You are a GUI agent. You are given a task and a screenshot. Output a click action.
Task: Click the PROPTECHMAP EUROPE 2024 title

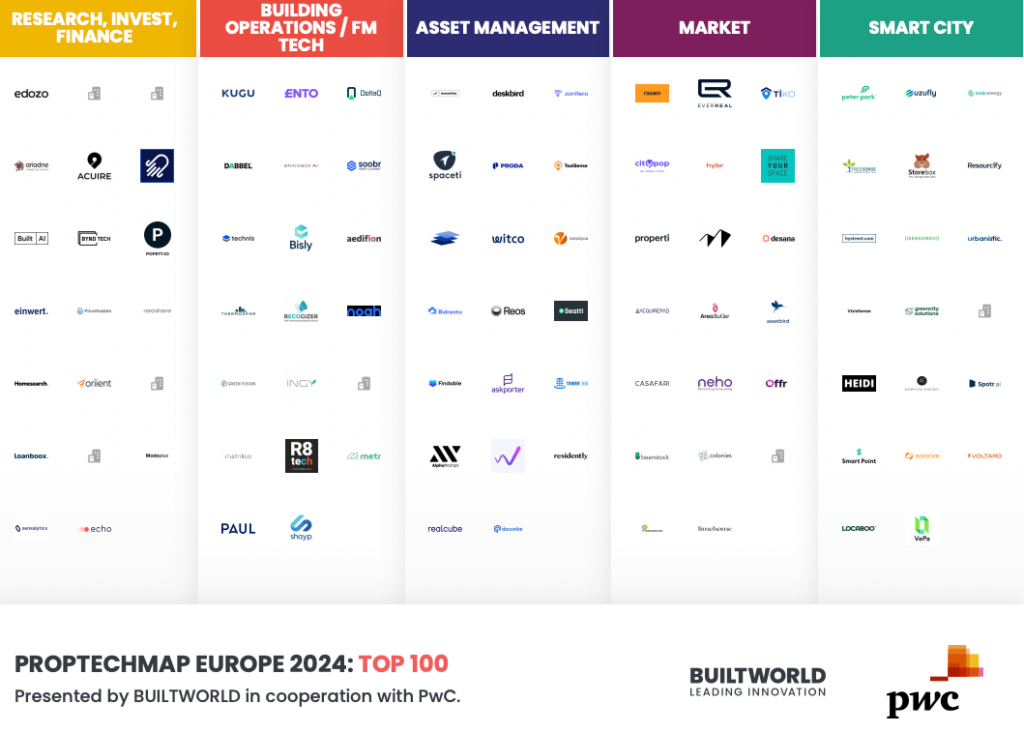231,664
